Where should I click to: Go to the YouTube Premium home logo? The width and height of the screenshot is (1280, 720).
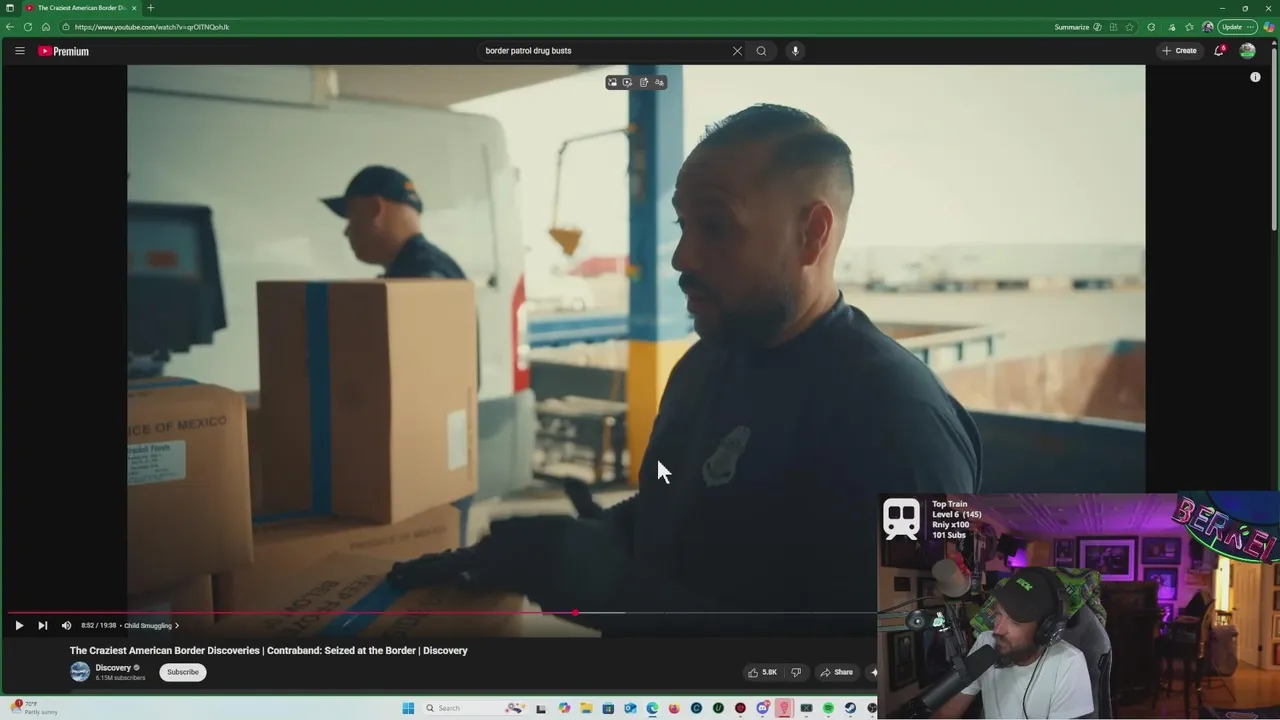point(64,51)
